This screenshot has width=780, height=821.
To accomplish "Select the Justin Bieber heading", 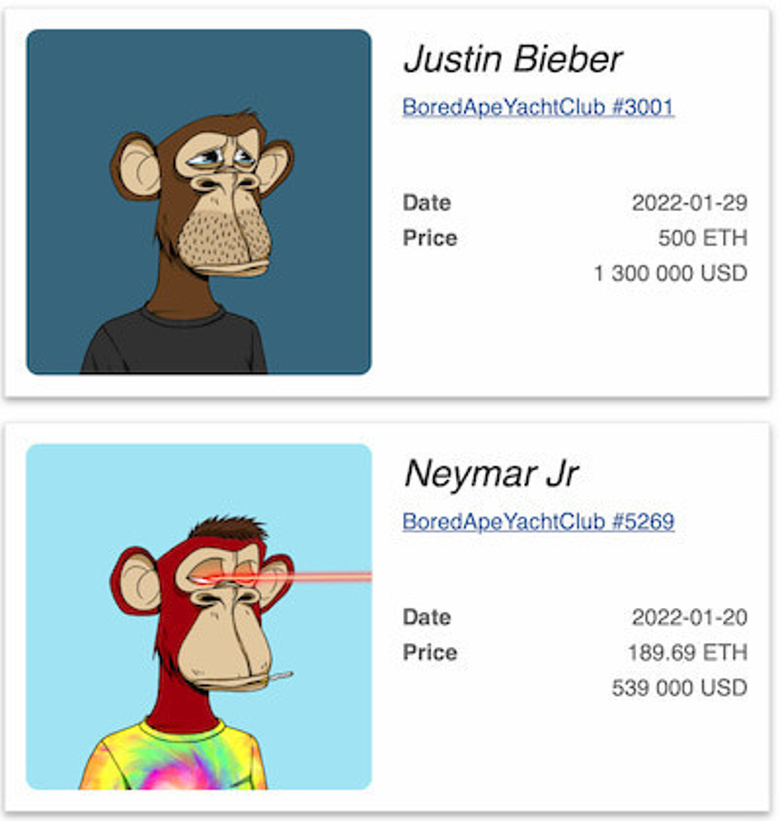I will click(512, 60).
